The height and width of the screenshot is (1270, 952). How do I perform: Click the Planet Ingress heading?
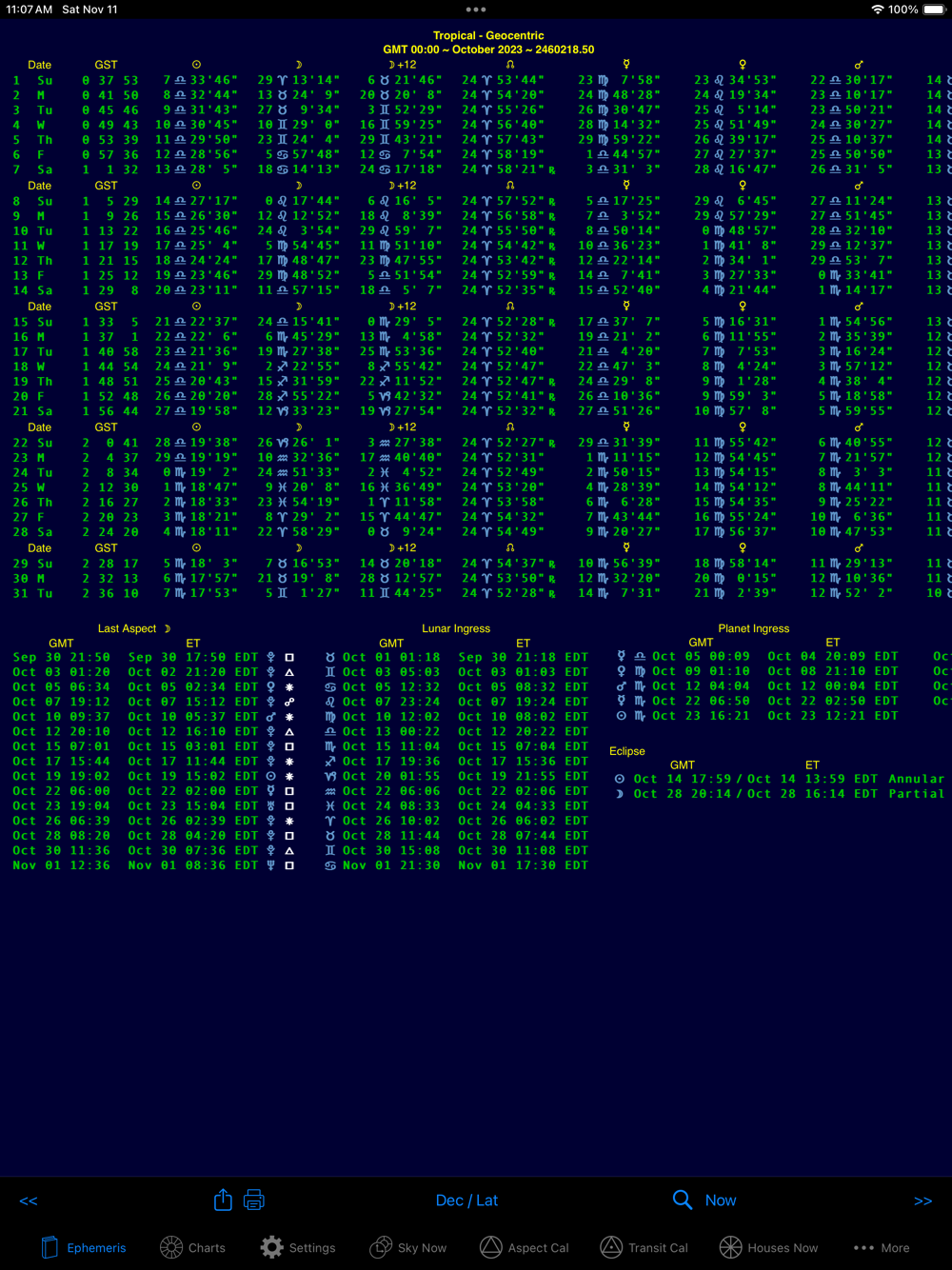coord(754,628)
